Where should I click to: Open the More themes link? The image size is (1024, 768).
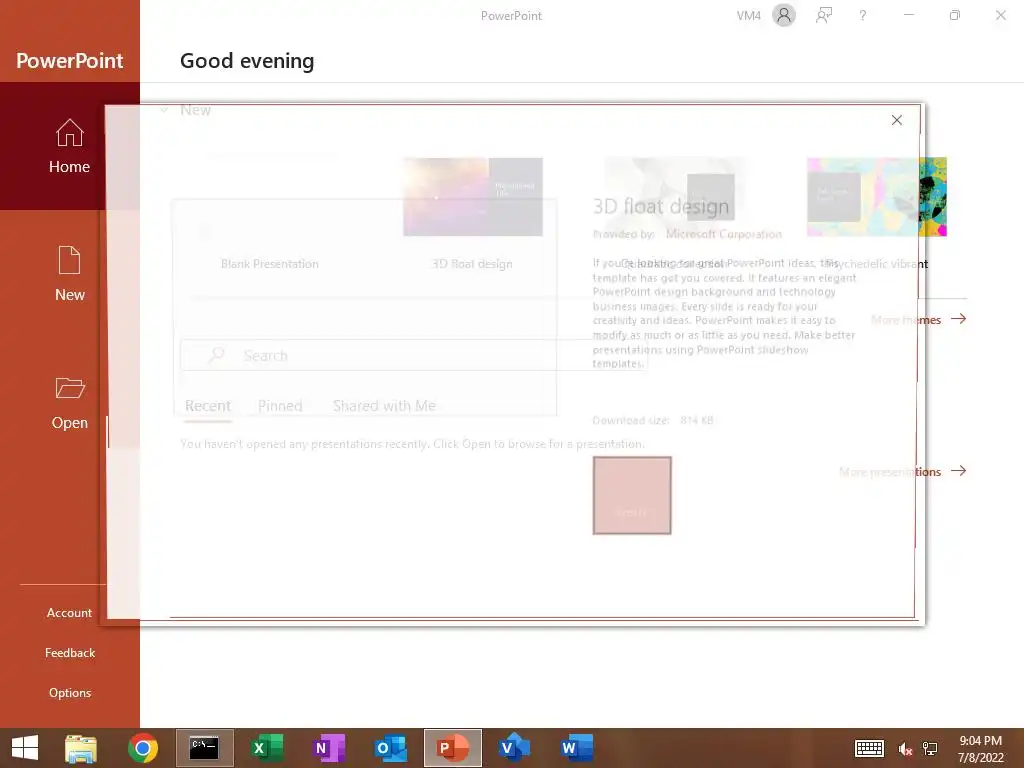coord(918,319)
